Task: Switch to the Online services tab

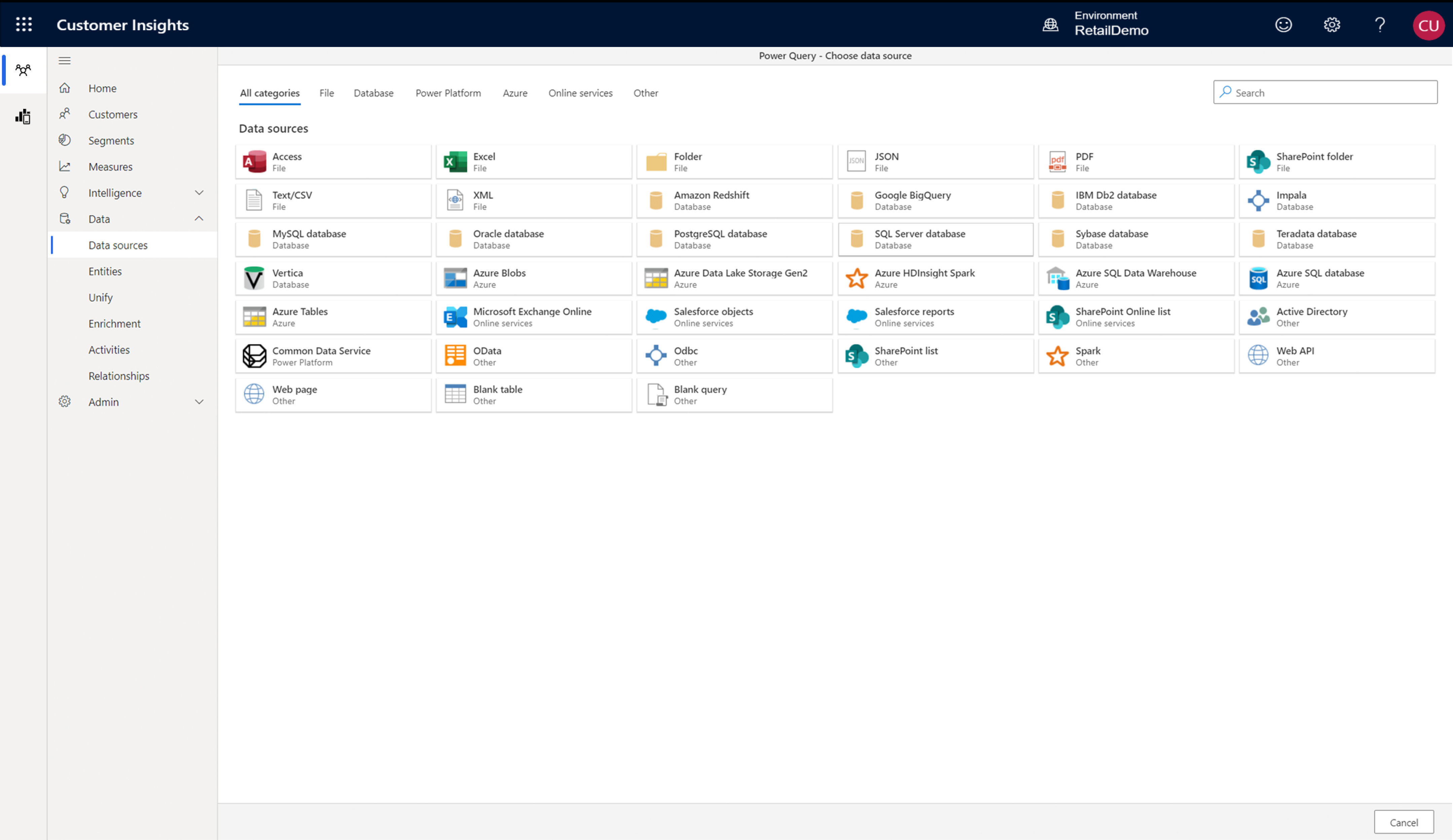Action: pyautogui.click(x=580, y=93)
